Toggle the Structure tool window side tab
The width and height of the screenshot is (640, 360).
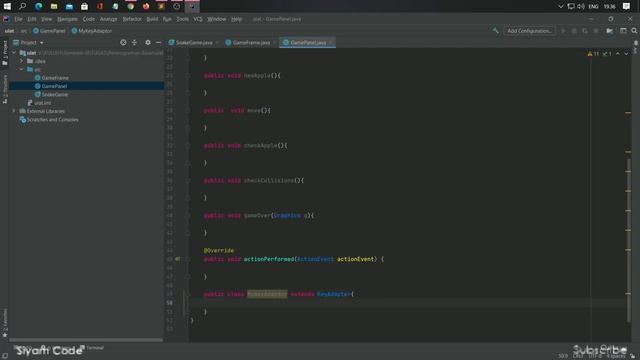pyautogui.click(x=5, y=89)
